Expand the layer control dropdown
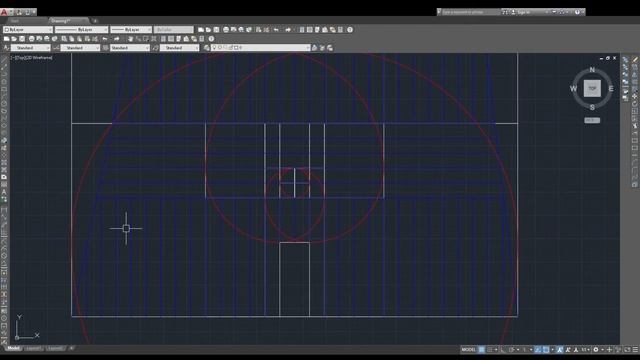Screen dimensions: 640x360 [260, 48]
